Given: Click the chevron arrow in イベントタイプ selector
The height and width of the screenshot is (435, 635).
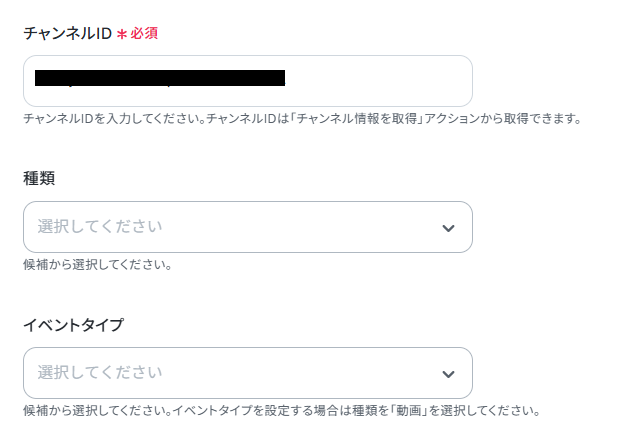Looking at the screenshot, I should 448,374.
